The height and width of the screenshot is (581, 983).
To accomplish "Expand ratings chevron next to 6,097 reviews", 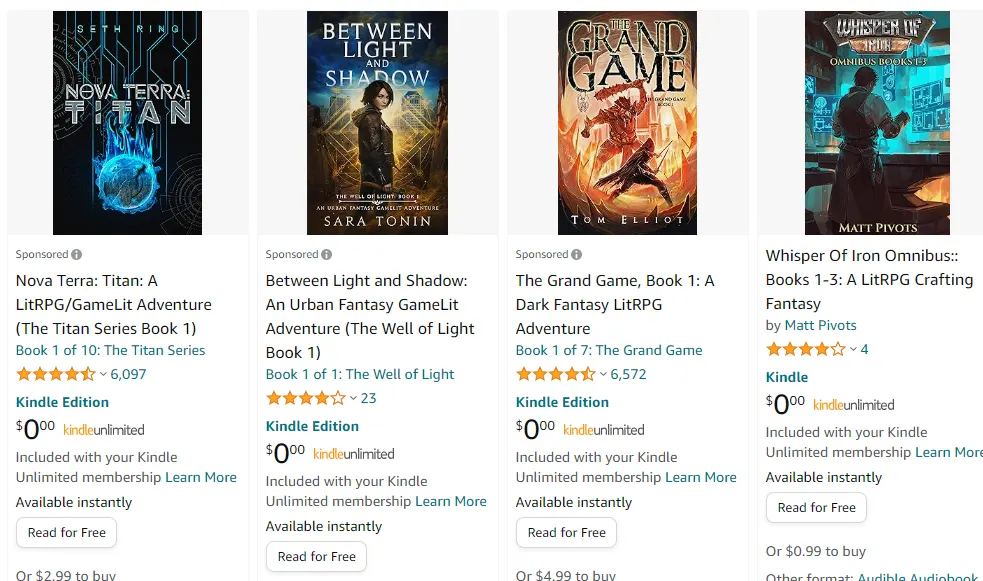I will click(x=103, y=374).
